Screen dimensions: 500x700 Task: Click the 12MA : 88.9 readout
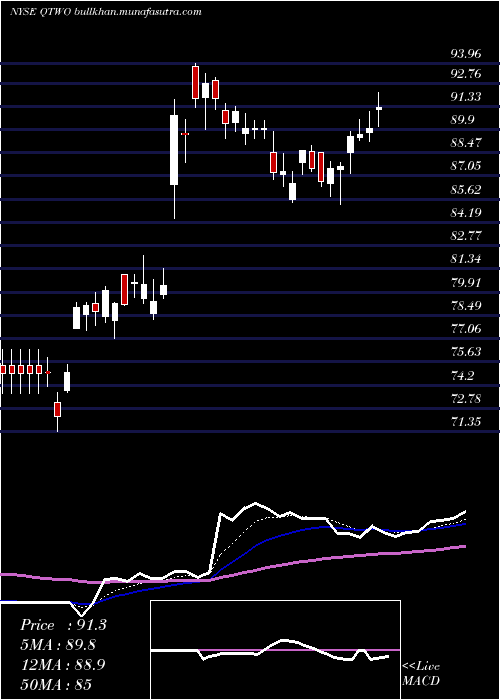tap(63, 664)
